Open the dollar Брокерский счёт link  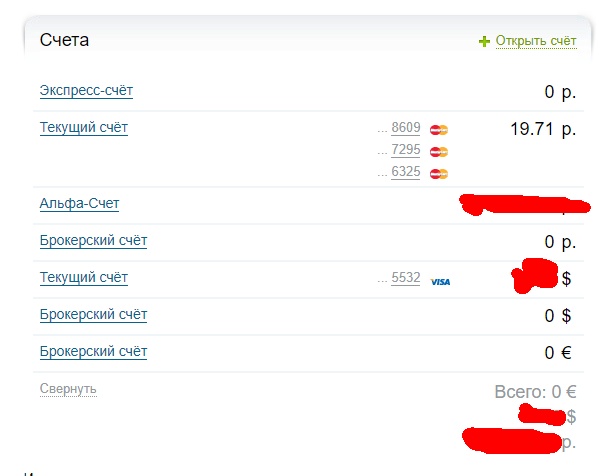[x=93, y=314]
